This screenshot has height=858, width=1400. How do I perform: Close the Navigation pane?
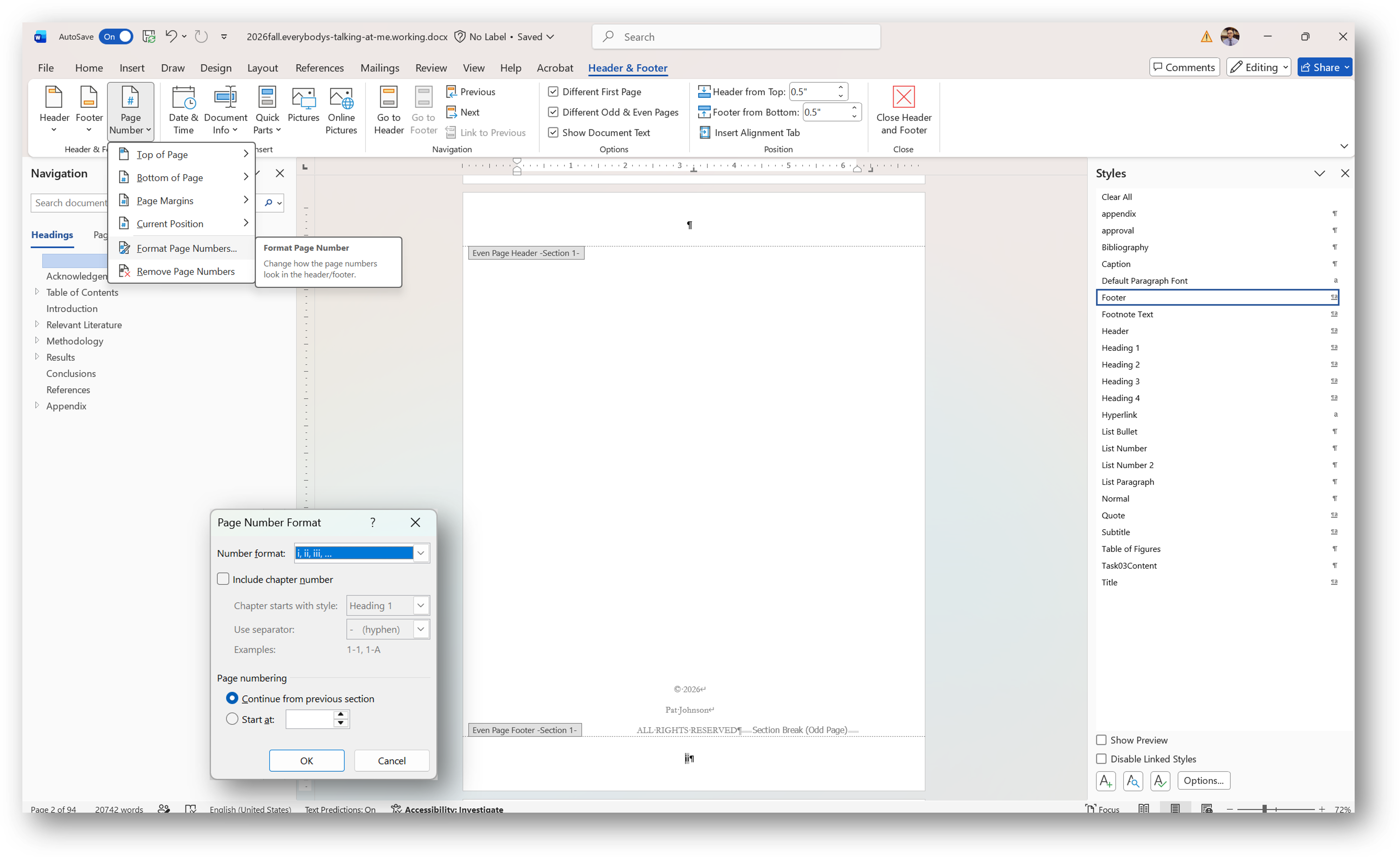(x=280, y=173)
